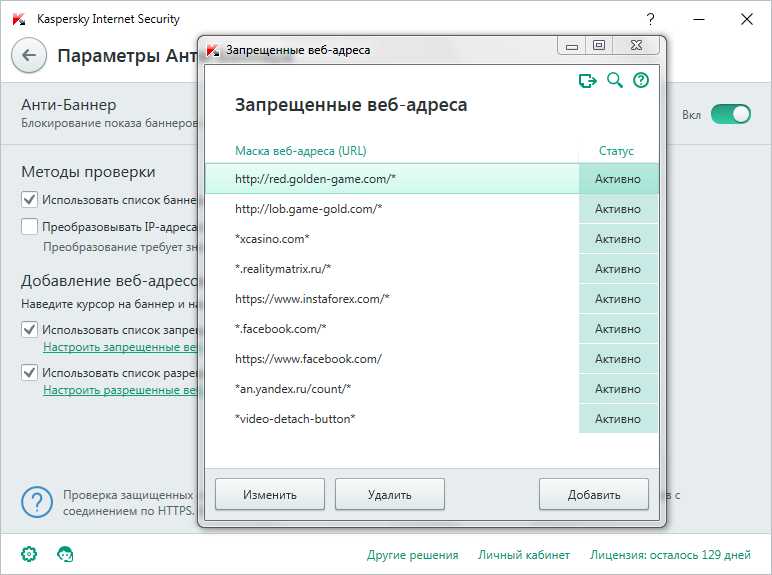Image resolution: width=772 pixels, height=575 pixels.
Task: Click Активно status for instaforex row
Action: point(618,299)
